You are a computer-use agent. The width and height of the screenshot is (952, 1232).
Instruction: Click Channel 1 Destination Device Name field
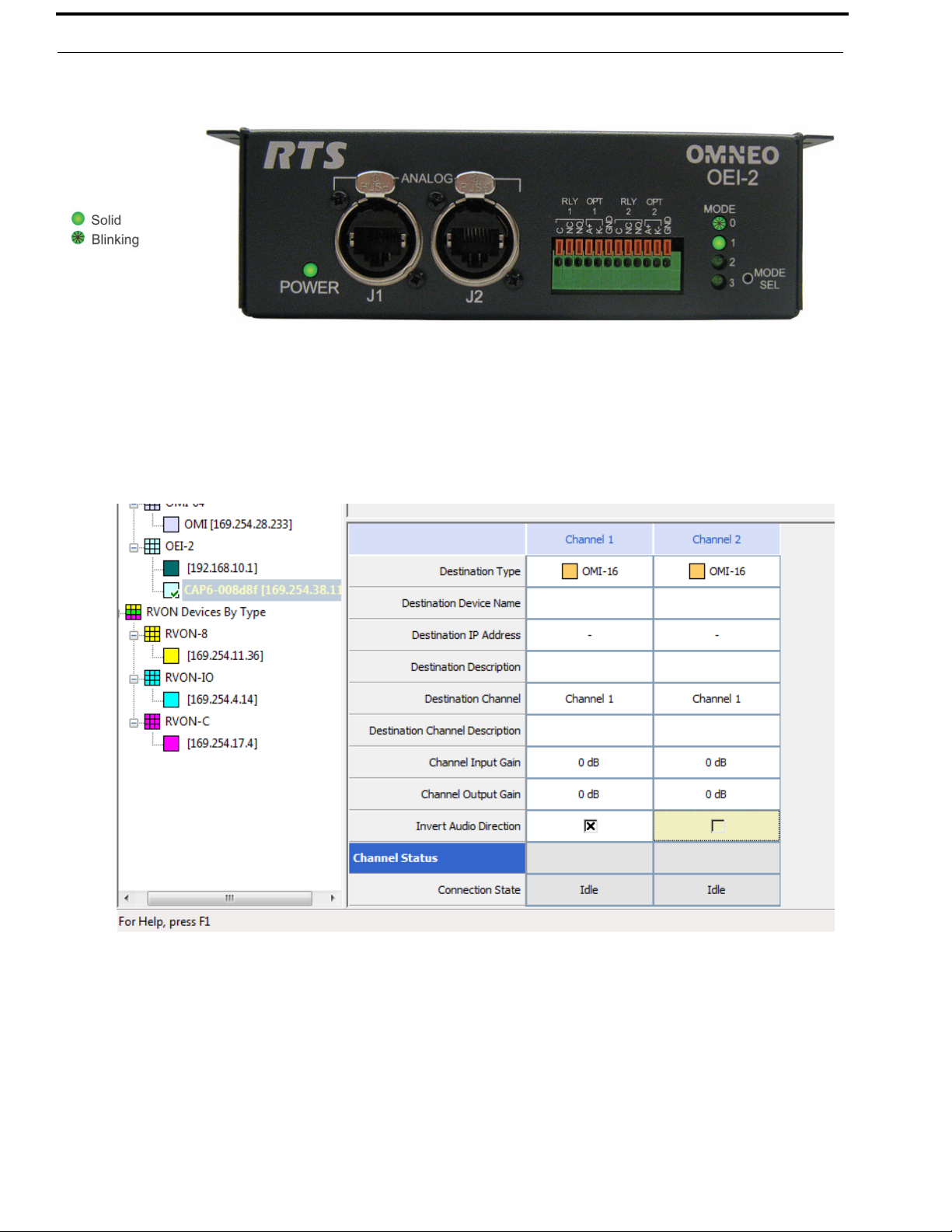click(589, 603)
